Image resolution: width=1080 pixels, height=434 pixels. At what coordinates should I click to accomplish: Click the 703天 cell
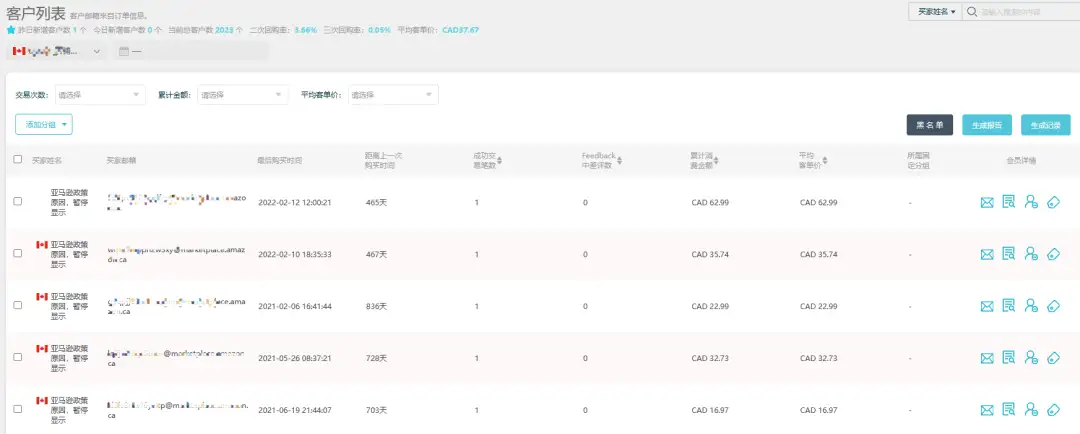(x=376, y=410)
